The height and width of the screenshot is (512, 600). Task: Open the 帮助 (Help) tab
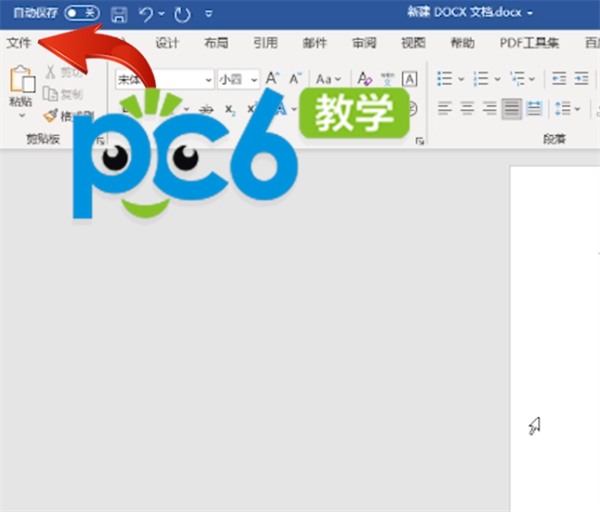click(x=463, y=42)
